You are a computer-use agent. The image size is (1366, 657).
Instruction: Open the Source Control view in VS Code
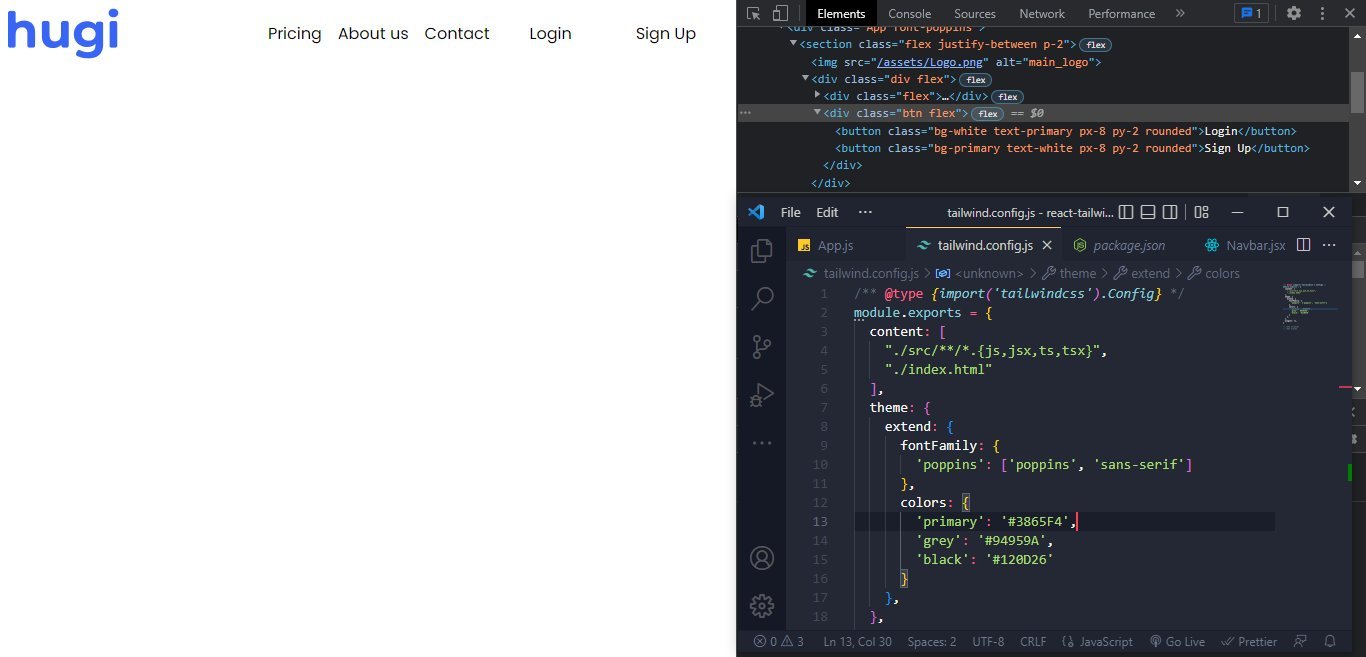(x=762, y=346)
